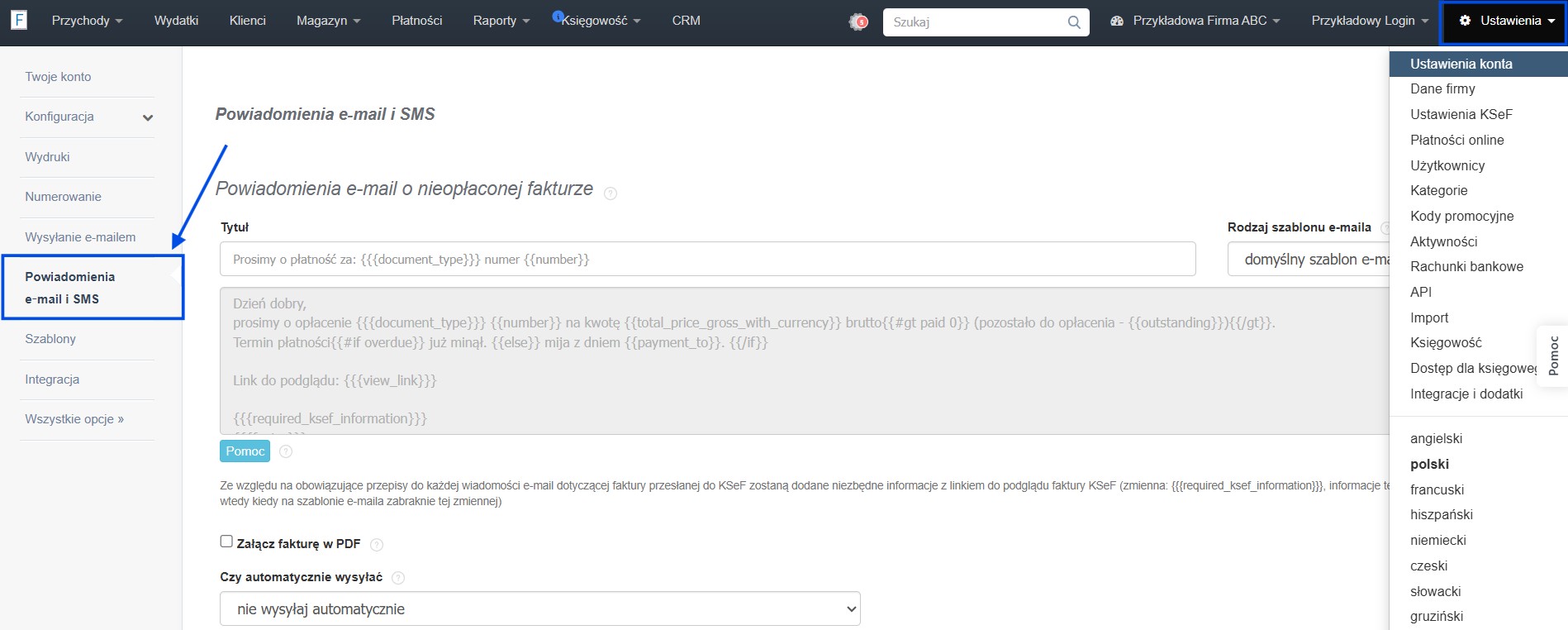Open CRM in top menu

pyautogui.click(x=686, y=21)
